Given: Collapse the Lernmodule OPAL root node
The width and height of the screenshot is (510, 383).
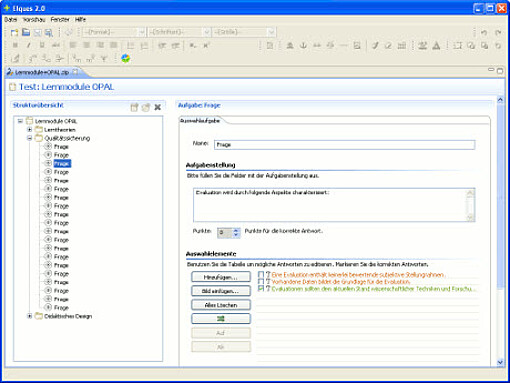Looking at the screenshot, I should tap(20, 121).
